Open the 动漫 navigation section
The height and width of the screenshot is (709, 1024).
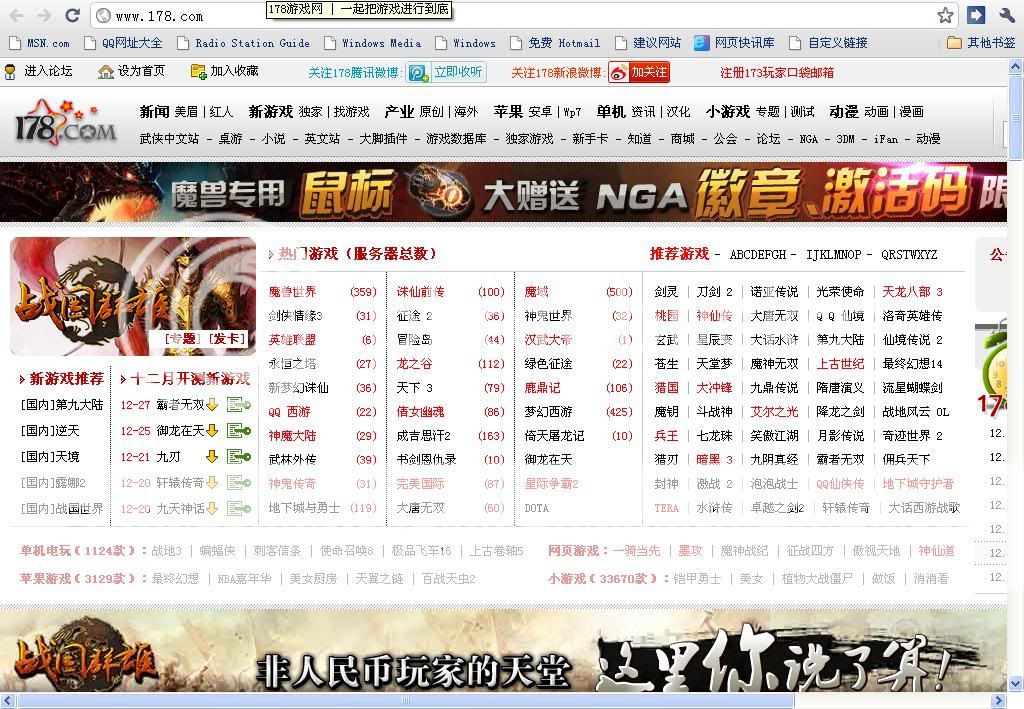(844, 112)
